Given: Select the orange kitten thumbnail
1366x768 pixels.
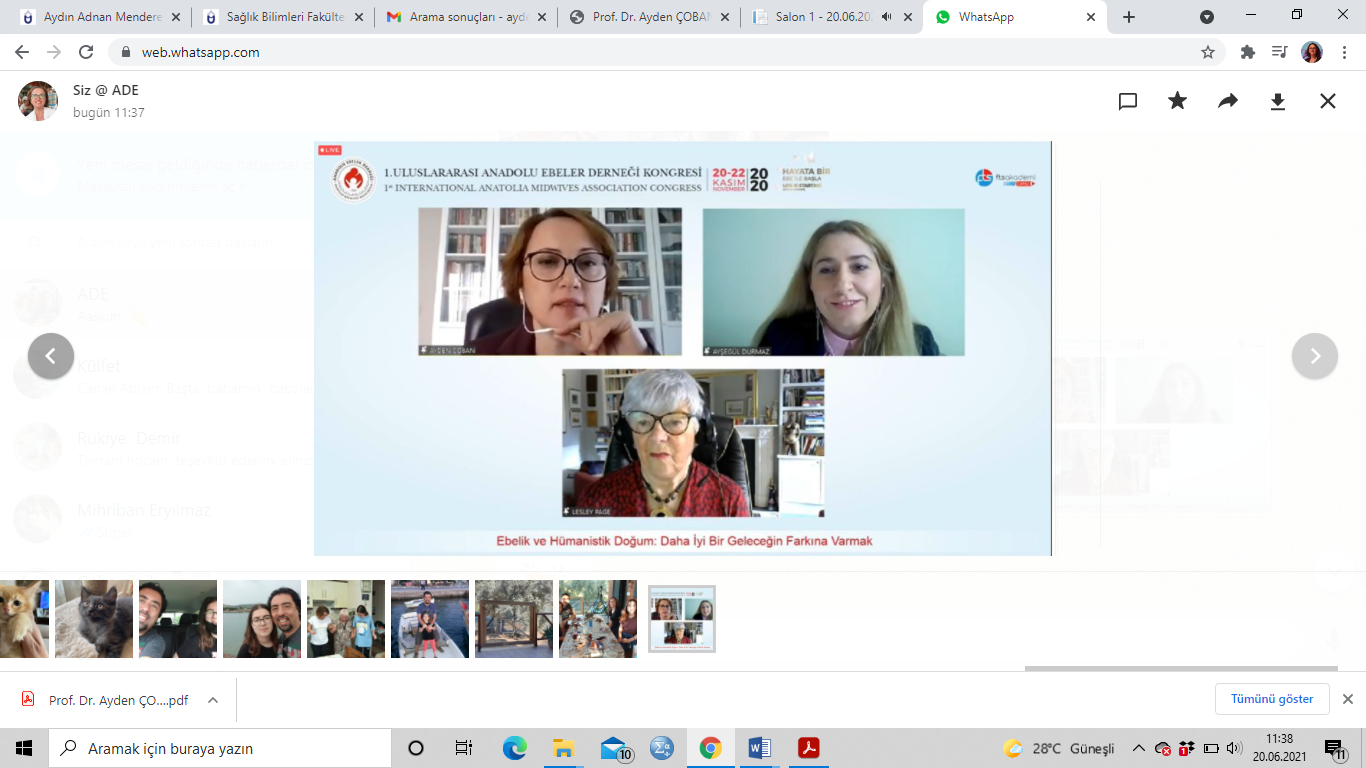Looking at the screenshot, I should tap(24, 618).
